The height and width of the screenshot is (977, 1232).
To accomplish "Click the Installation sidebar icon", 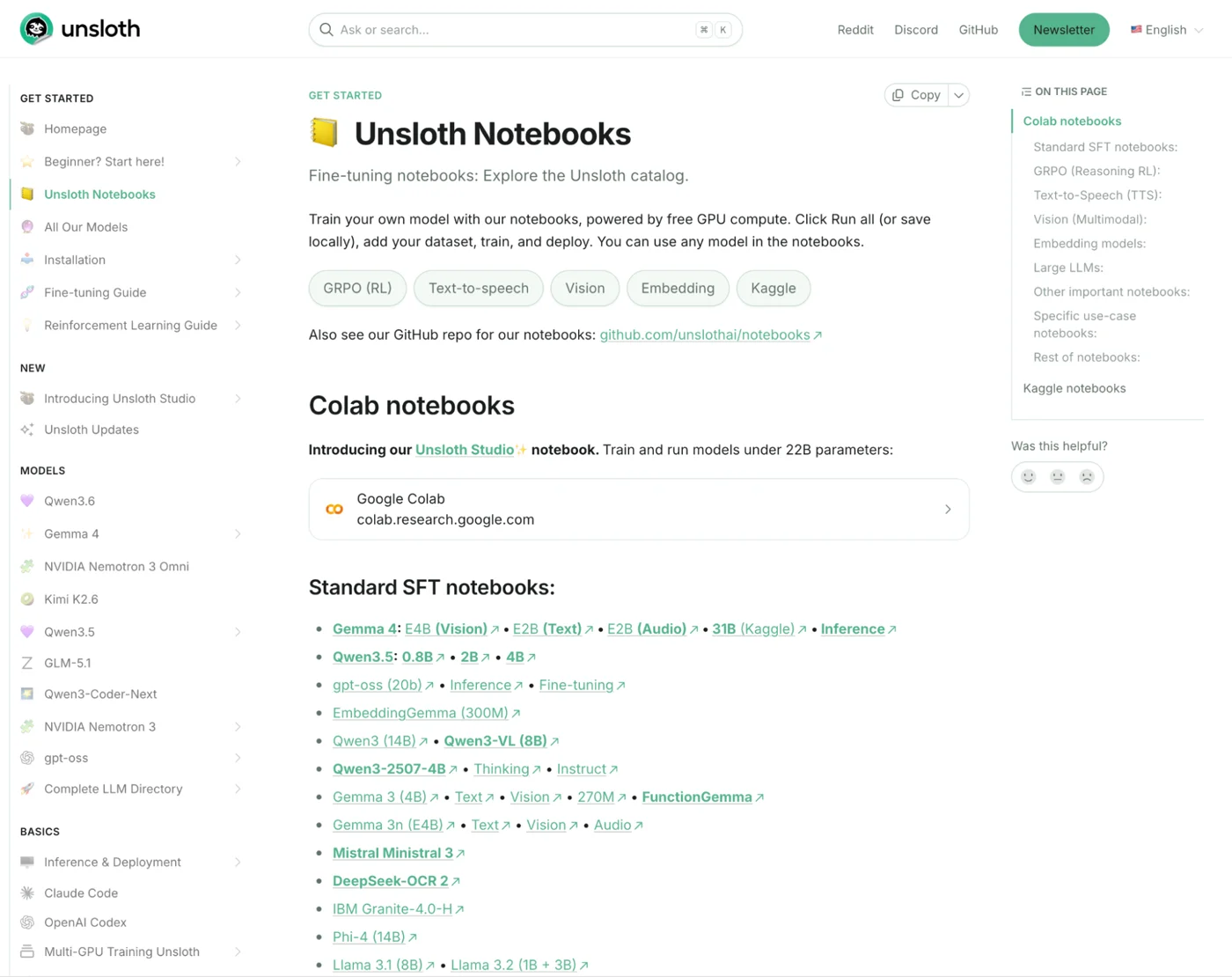I will (x=27, y=260).
